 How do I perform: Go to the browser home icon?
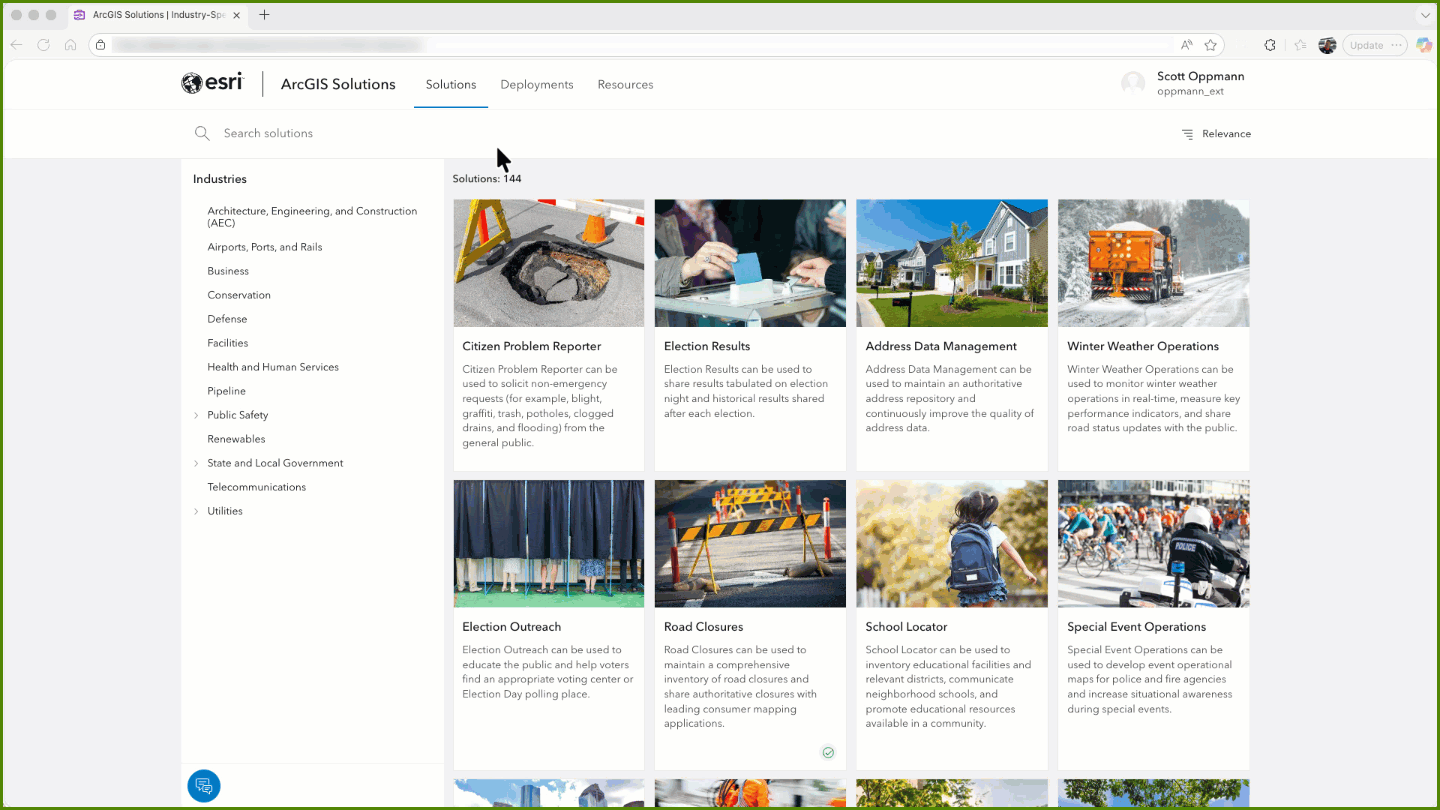[x=70, y=45]
